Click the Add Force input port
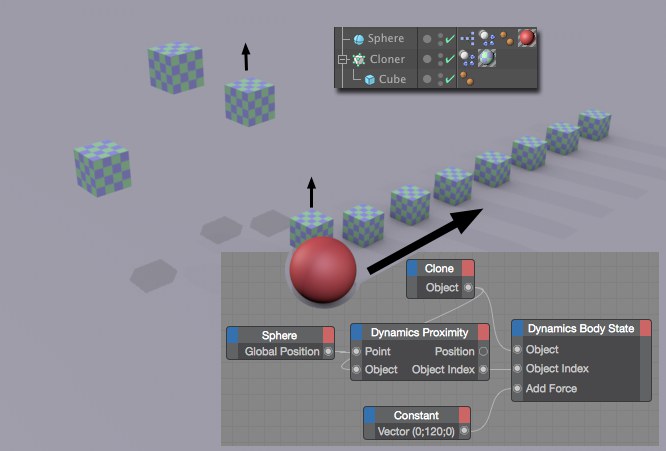This screenshot has width=666, height=451. (517, 388)
